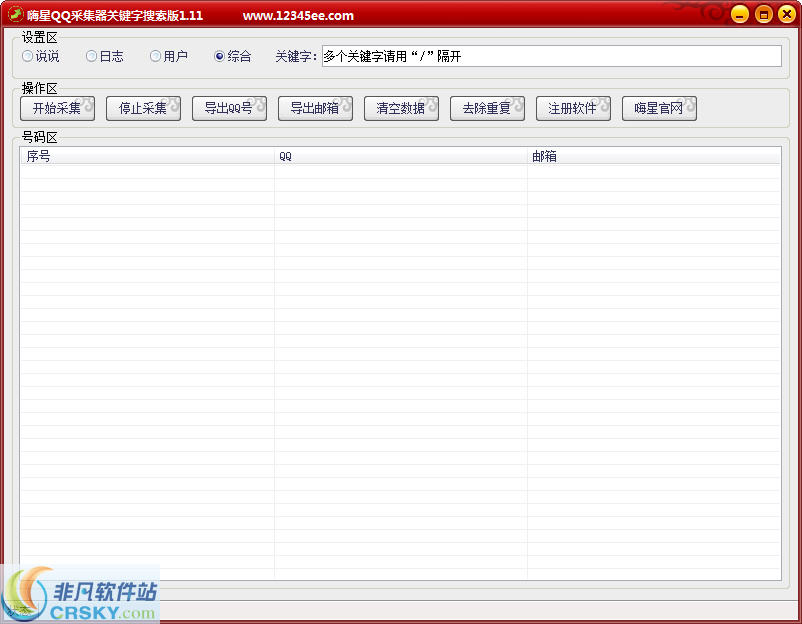Stop collecting via 停止采集 button

(x=143, y=108)
